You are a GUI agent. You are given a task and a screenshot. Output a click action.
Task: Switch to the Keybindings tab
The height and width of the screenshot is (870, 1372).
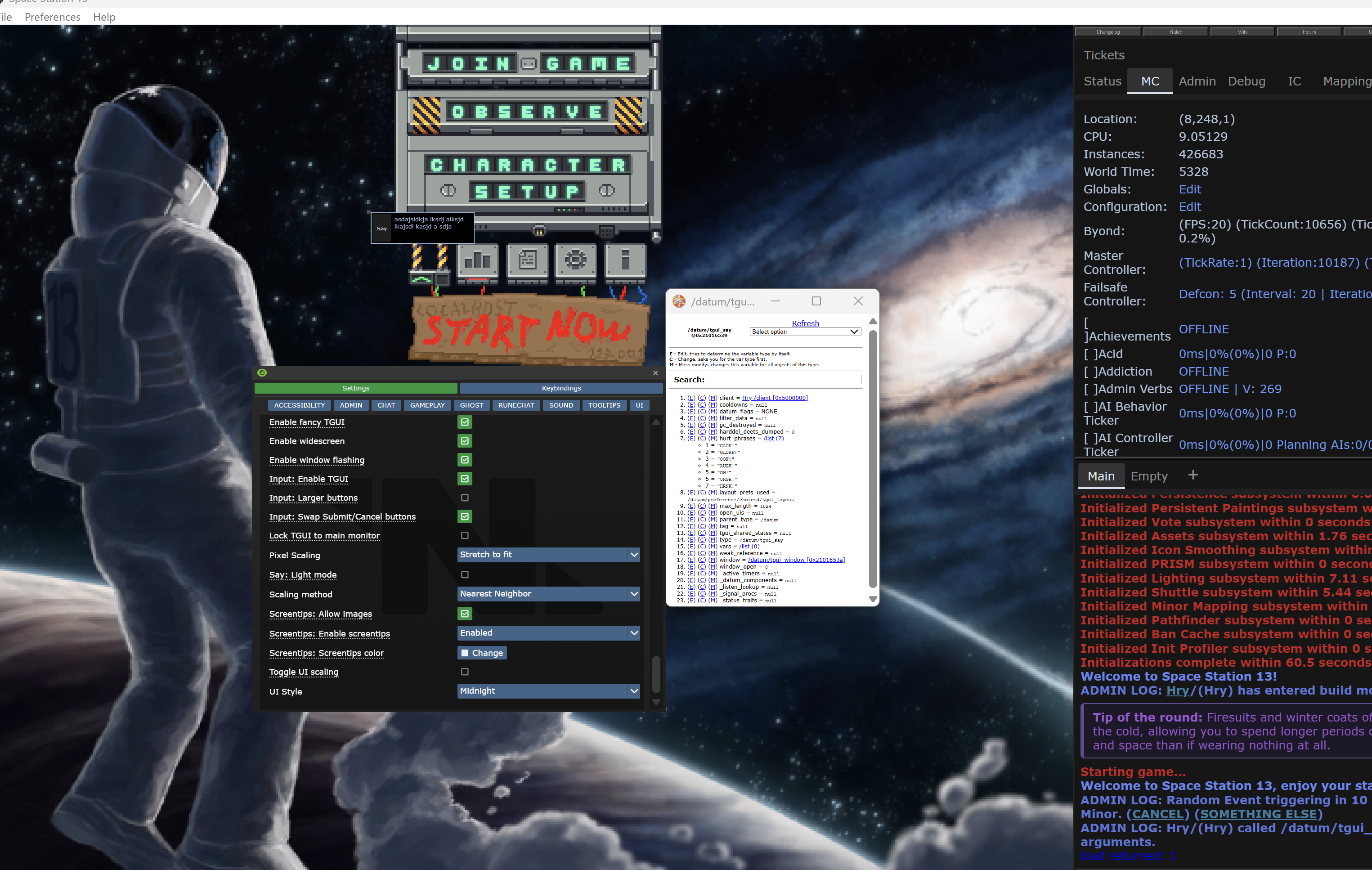click(x=561, y=388)
